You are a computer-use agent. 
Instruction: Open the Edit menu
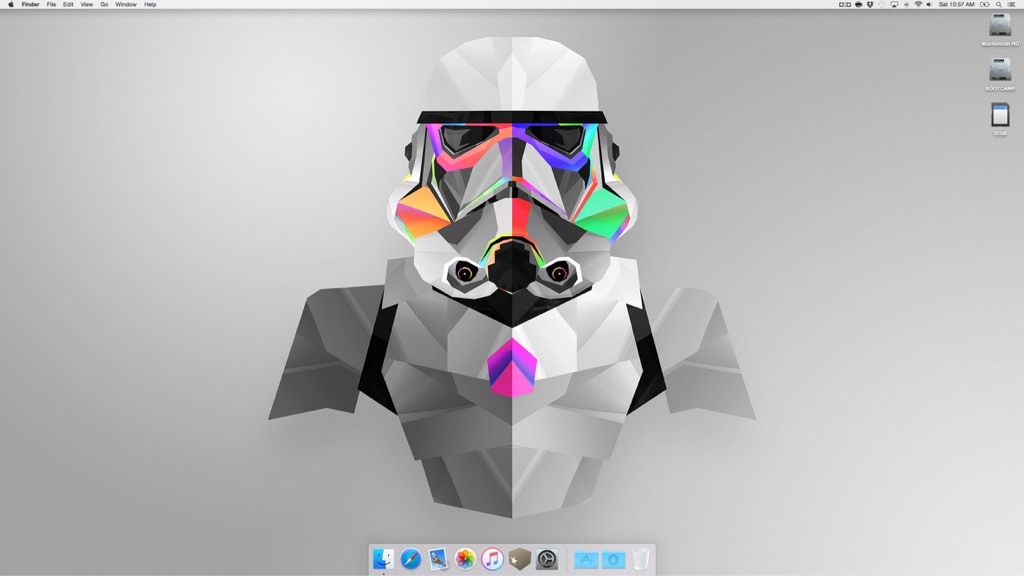pyautogui.click(x=68, y=5)
